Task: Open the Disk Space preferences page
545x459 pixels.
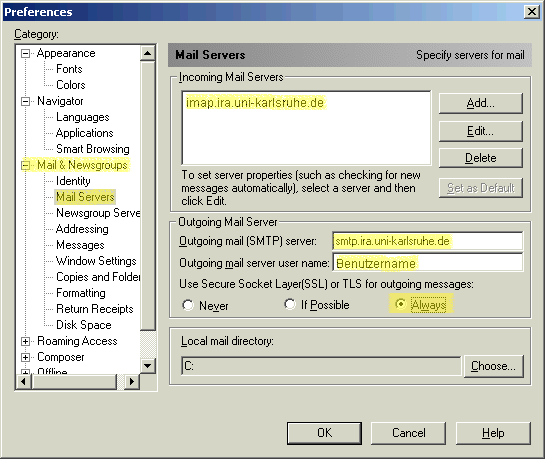Action: pos(84,325)
